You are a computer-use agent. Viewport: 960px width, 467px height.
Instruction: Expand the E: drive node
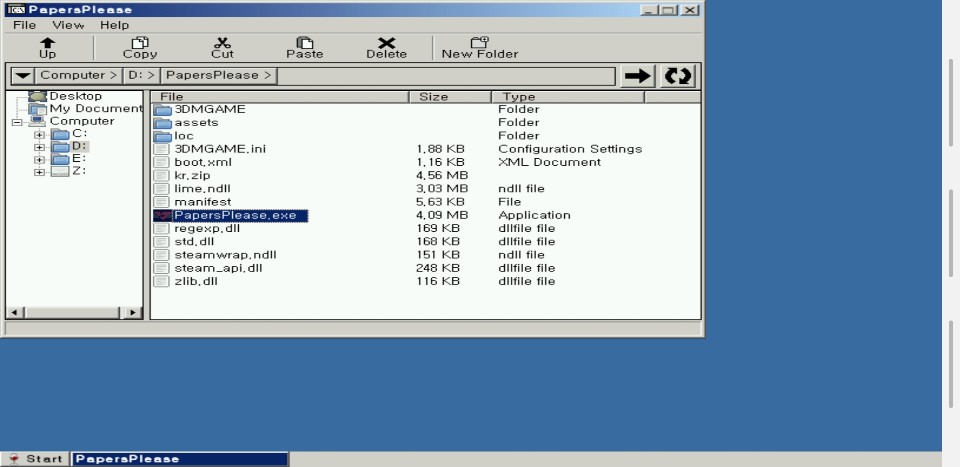coord(39,160)
